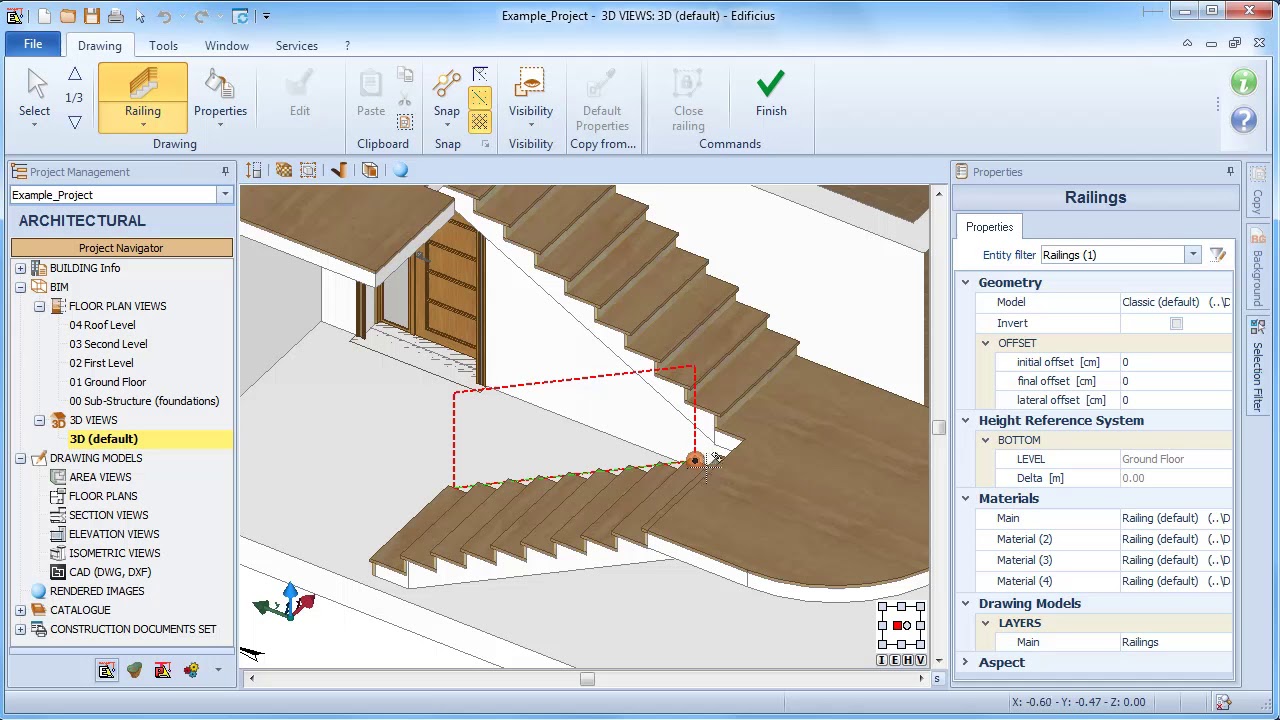Click the blue question mark help icon
This screenshot has width=1280, height=720.
pos(1244,120)
